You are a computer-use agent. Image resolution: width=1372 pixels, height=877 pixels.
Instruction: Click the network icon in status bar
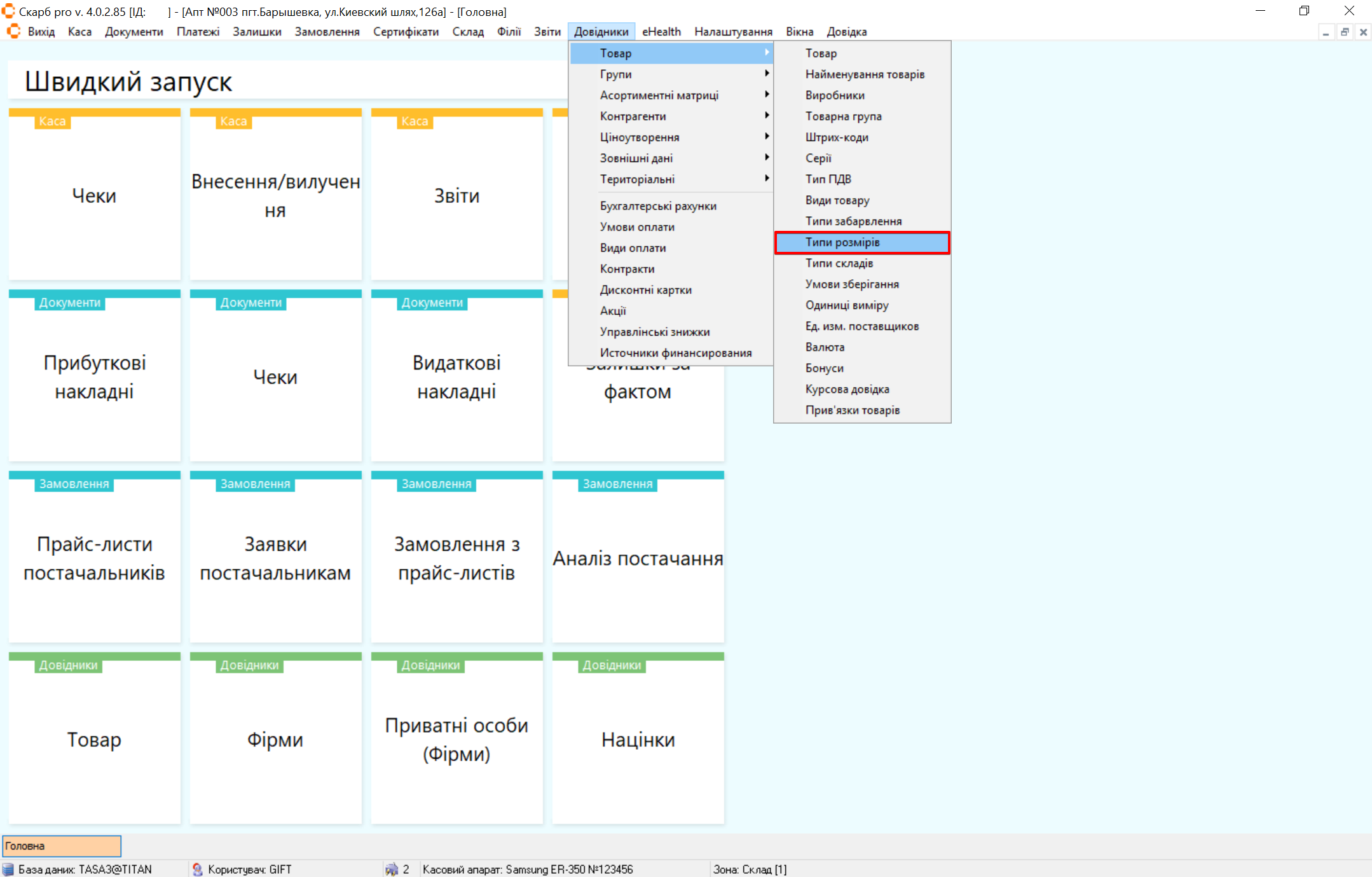click(392, 869)
